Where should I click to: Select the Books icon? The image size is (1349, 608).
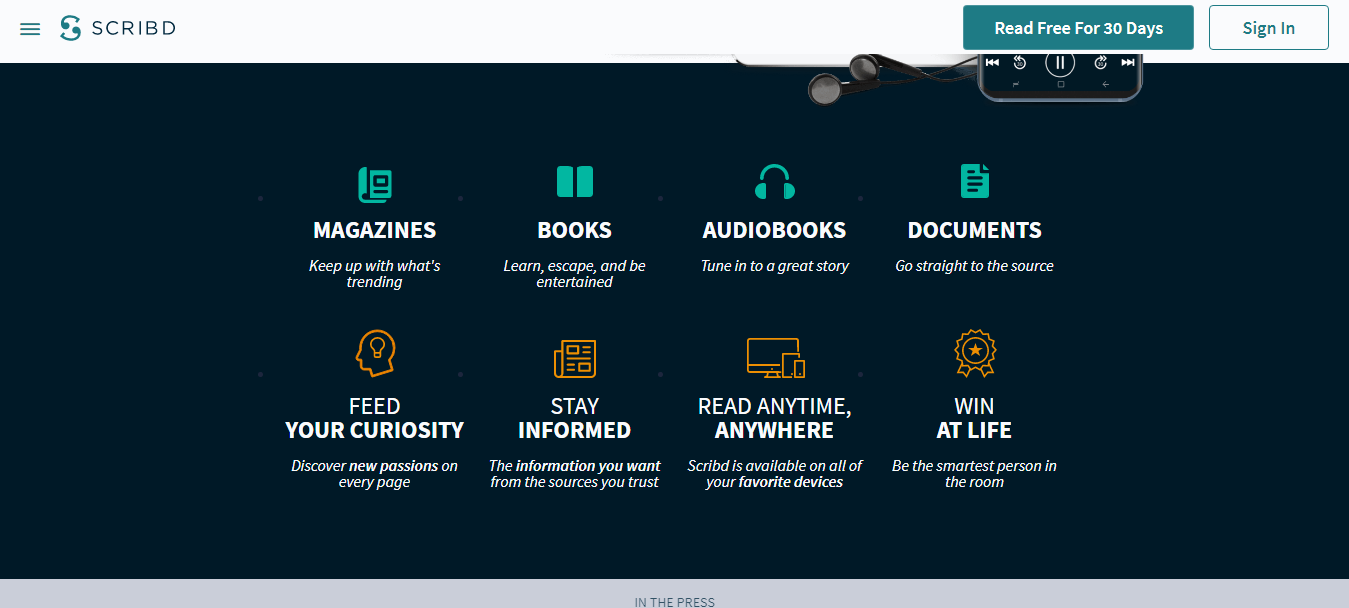coord(574,181)
